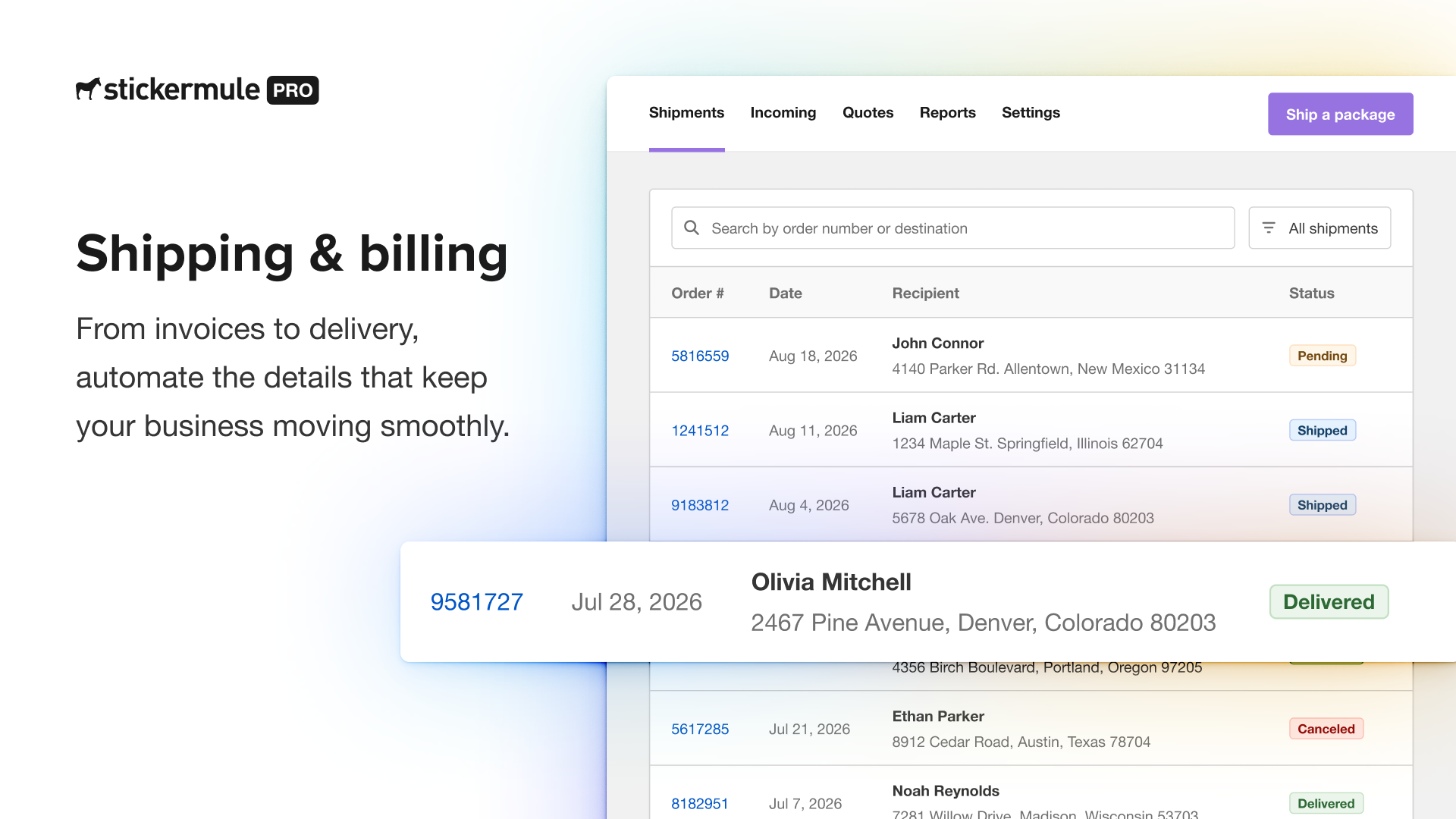Click Noah Reynolds' Delivered badge
The width and height of the screenshot is (1456, 819).
coord(1326,803)
